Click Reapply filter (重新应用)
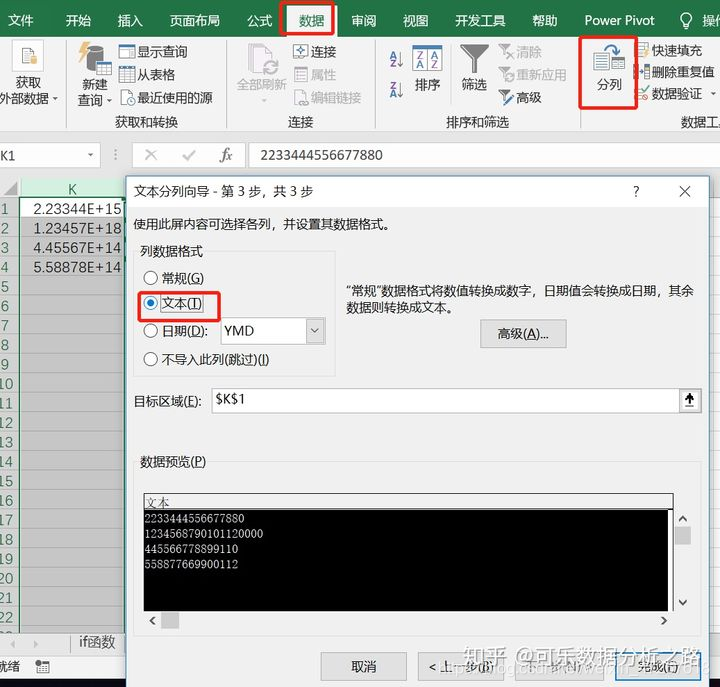Image resolution: width=720 pixels, height=687 pixels. 532,74
